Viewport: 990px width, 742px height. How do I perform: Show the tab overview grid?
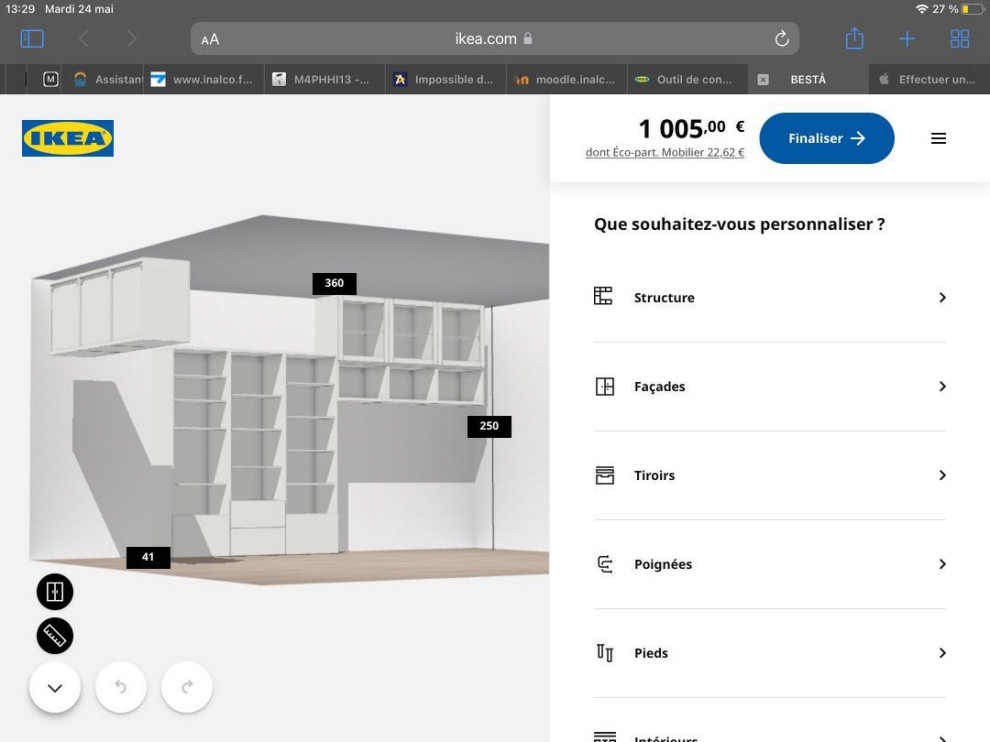960,39
